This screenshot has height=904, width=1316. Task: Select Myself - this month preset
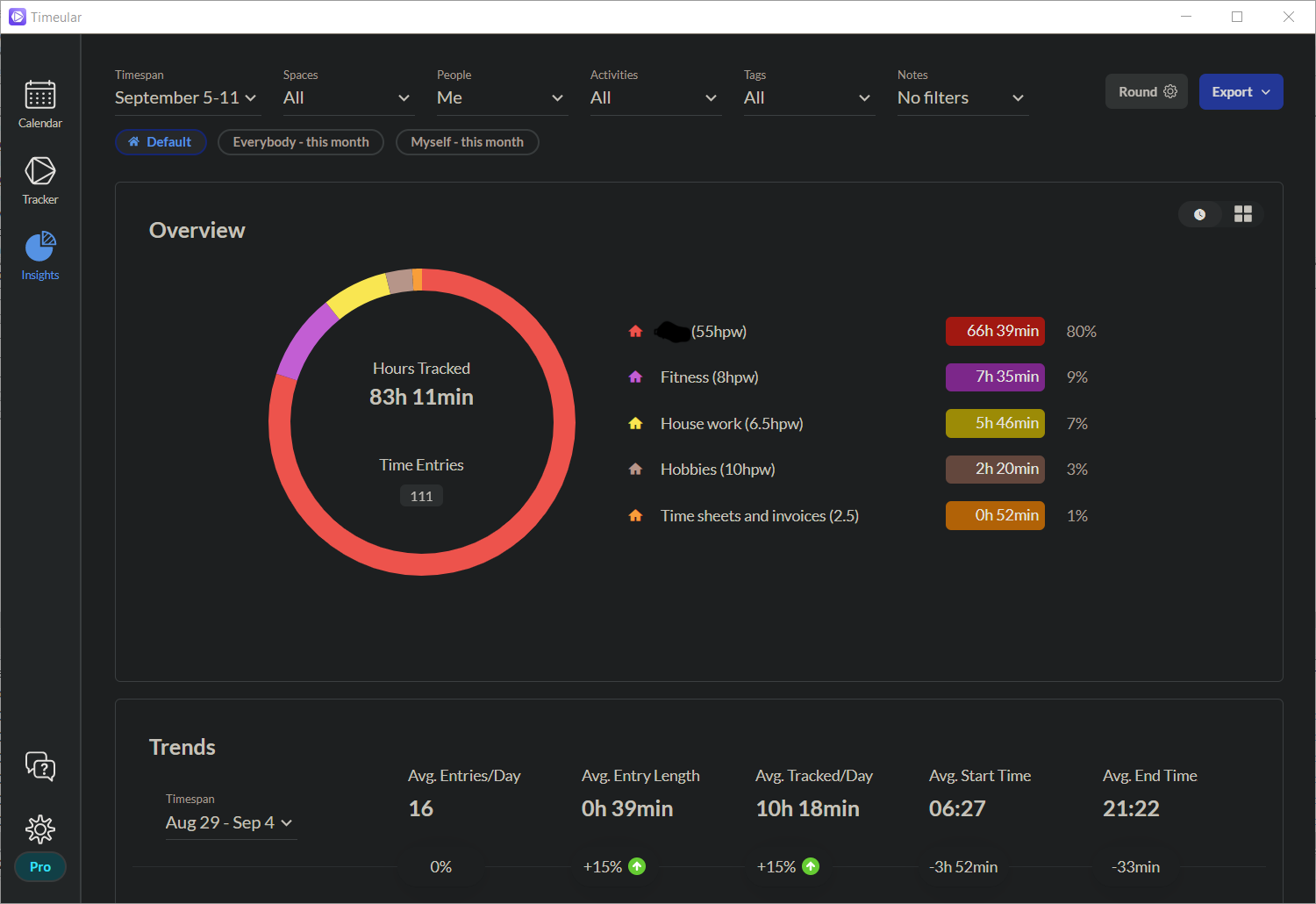tap(467, 142)
